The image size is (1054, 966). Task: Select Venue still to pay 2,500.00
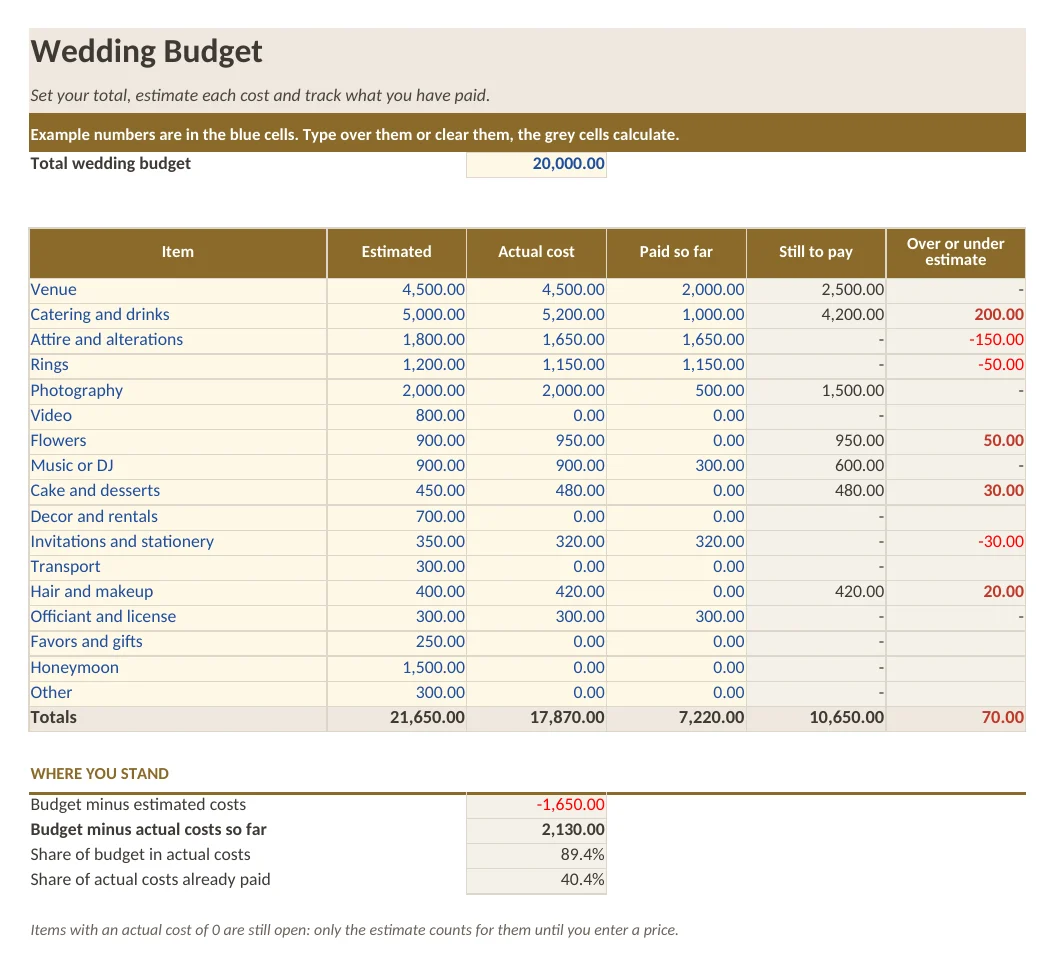tap(816, 290)
